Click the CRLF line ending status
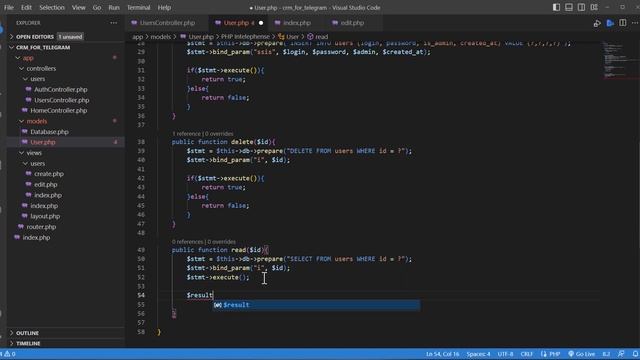 (x=527, y=354)
